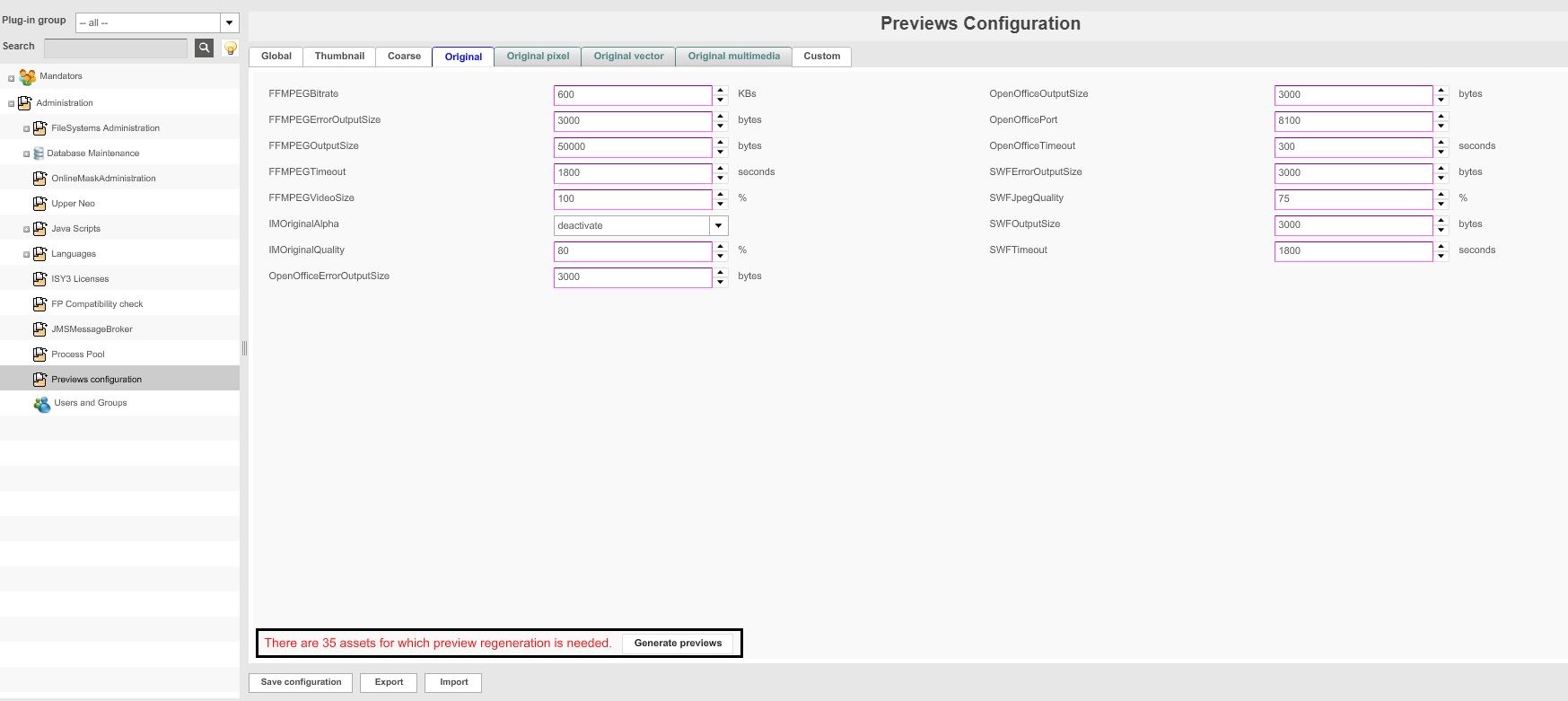Click the OnlineMaskAdministration icon

click(x=39, y=179)
